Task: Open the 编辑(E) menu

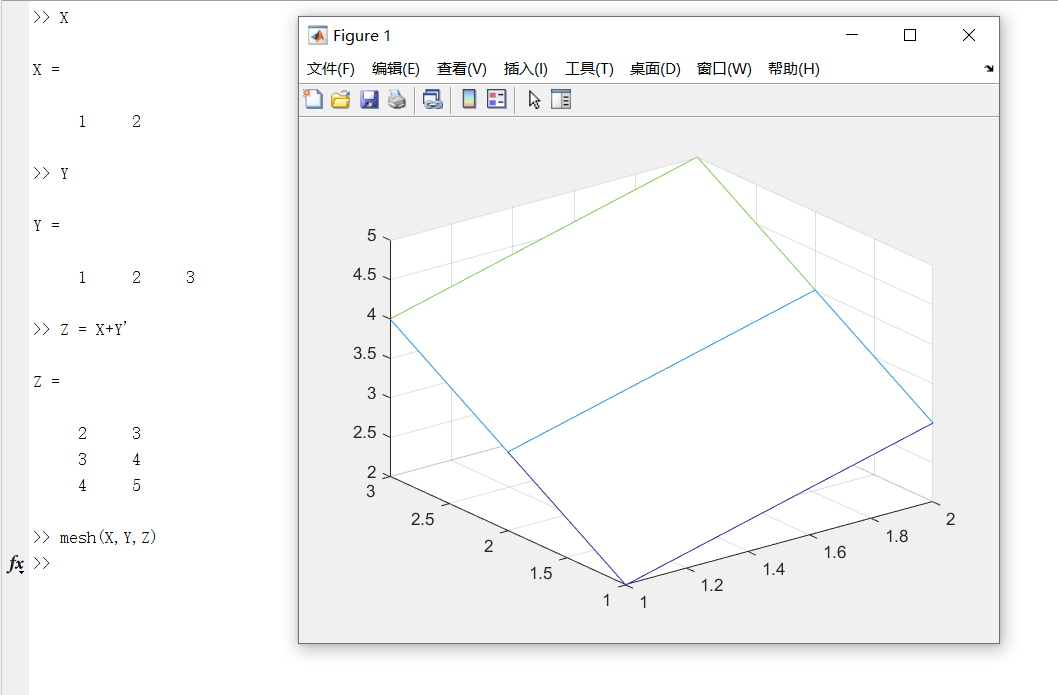Action: click(395, 69)
